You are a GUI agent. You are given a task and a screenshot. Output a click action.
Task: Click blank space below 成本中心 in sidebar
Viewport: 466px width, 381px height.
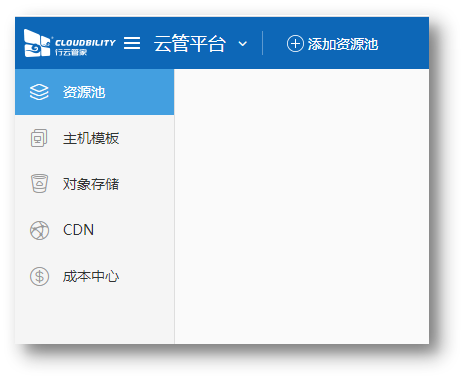tap(94, 322)
